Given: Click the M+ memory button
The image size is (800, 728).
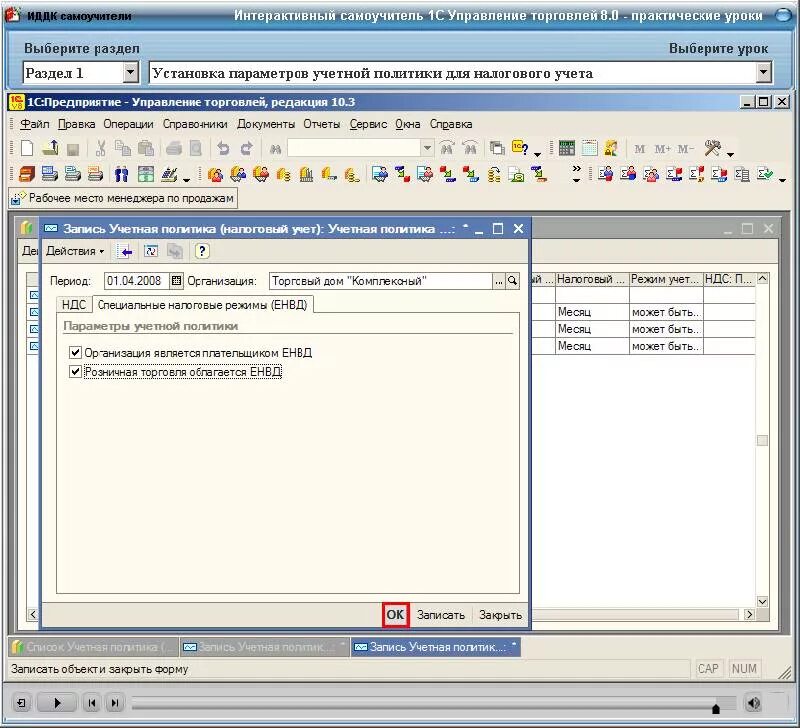Looking at the screenshot, I should click(662, 149).
